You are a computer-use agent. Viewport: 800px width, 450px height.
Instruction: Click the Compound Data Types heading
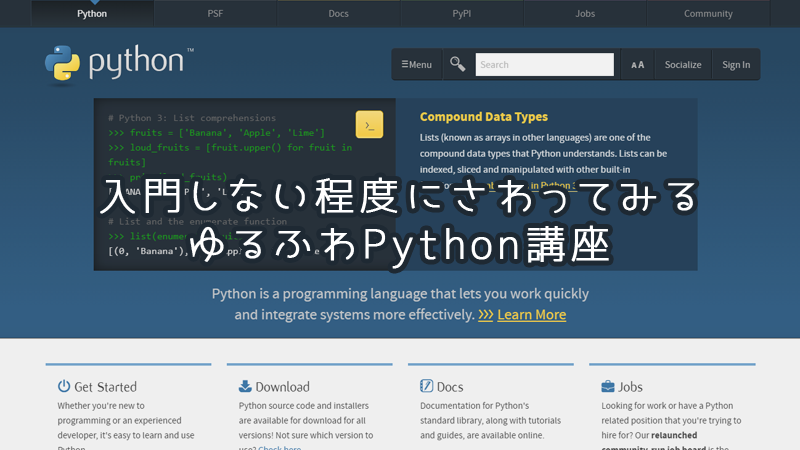[x=484, y=117]
